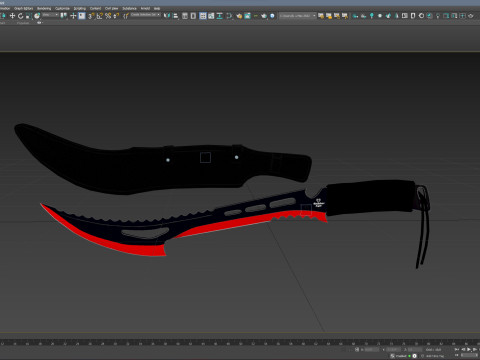Click the Align tool icon

pyautogui.click(x=175, y=16)
